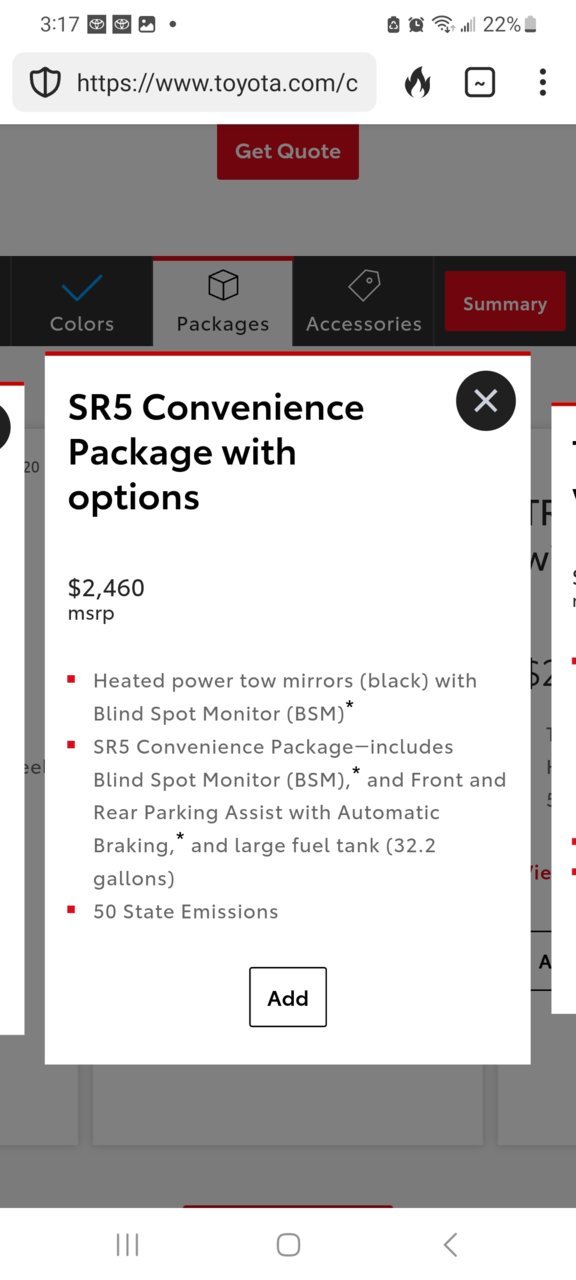
Task: Open the Summary button
Action: pyautogui.click(x=505, y=303)
